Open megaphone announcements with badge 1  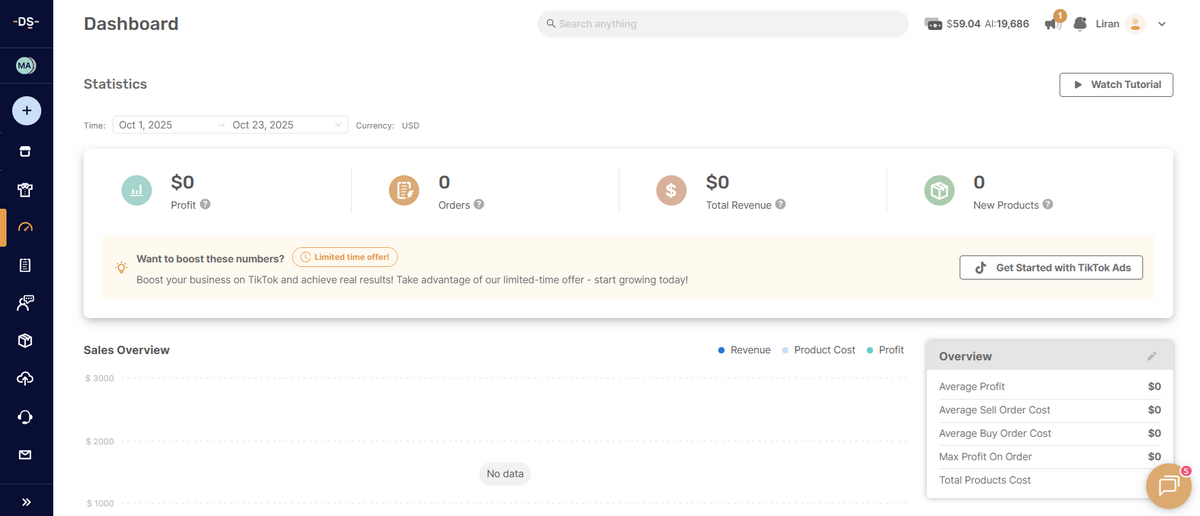point(1053,23)
